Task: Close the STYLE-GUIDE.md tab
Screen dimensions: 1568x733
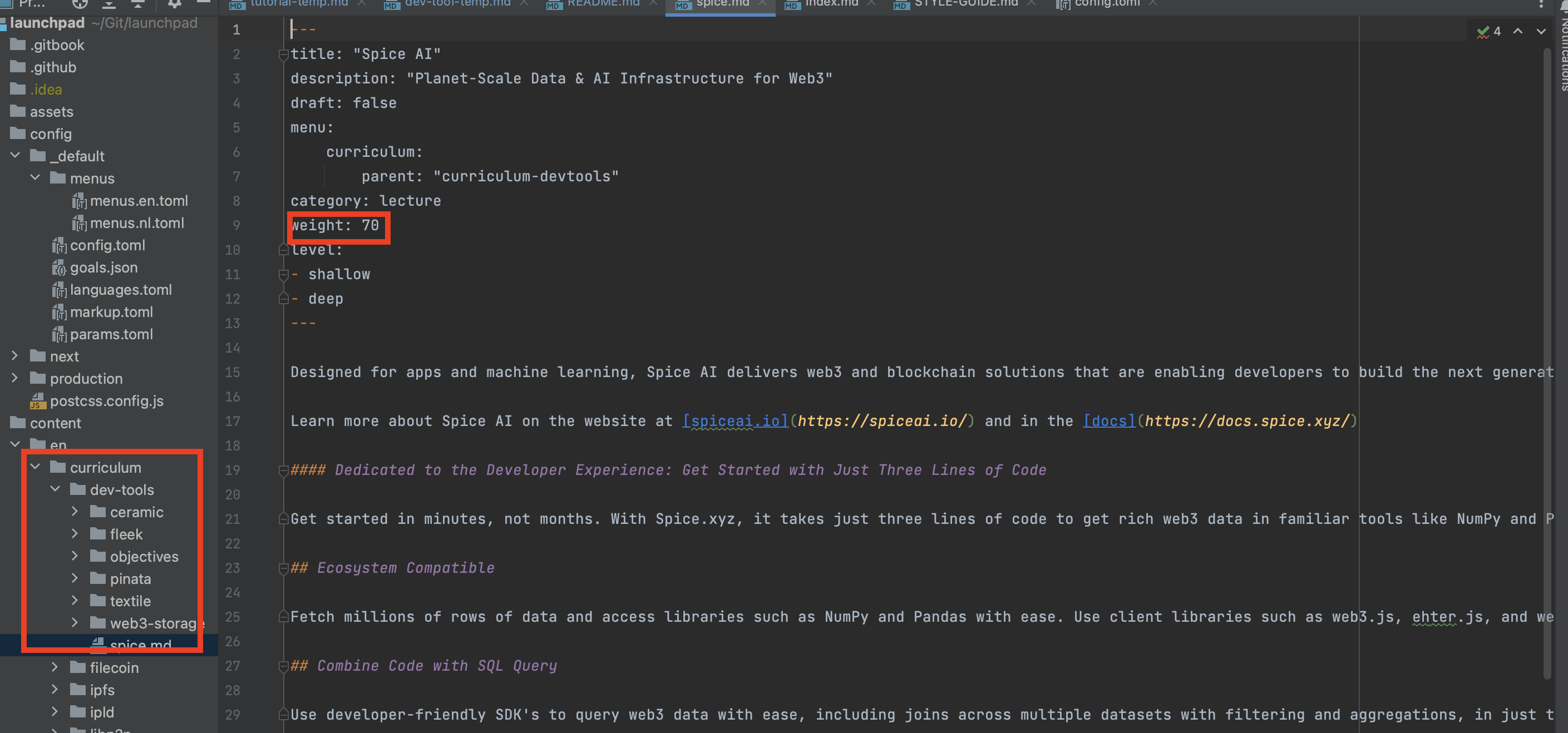Action: pyautogui.click(x=1031, y=3)
